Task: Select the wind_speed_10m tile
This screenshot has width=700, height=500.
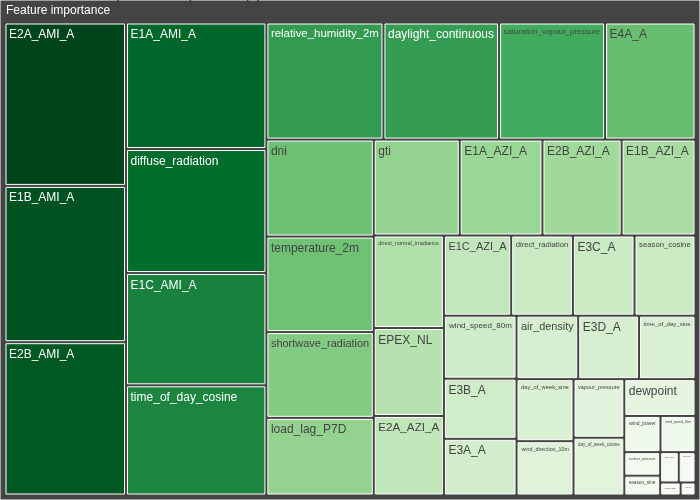Action: click(x=678, y=434)
